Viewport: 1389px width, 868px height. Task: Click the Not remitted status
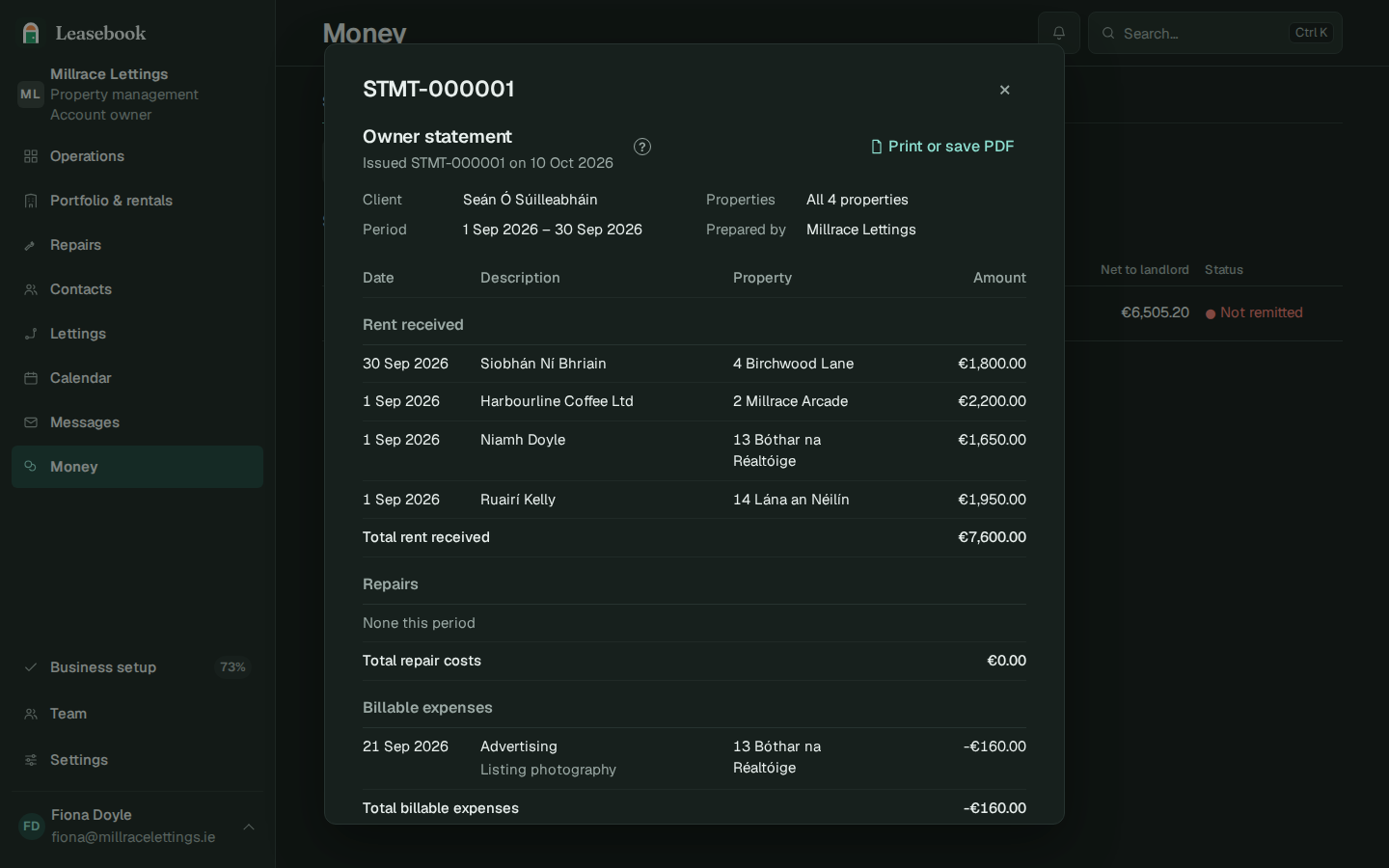click(x=1254, y=312)
